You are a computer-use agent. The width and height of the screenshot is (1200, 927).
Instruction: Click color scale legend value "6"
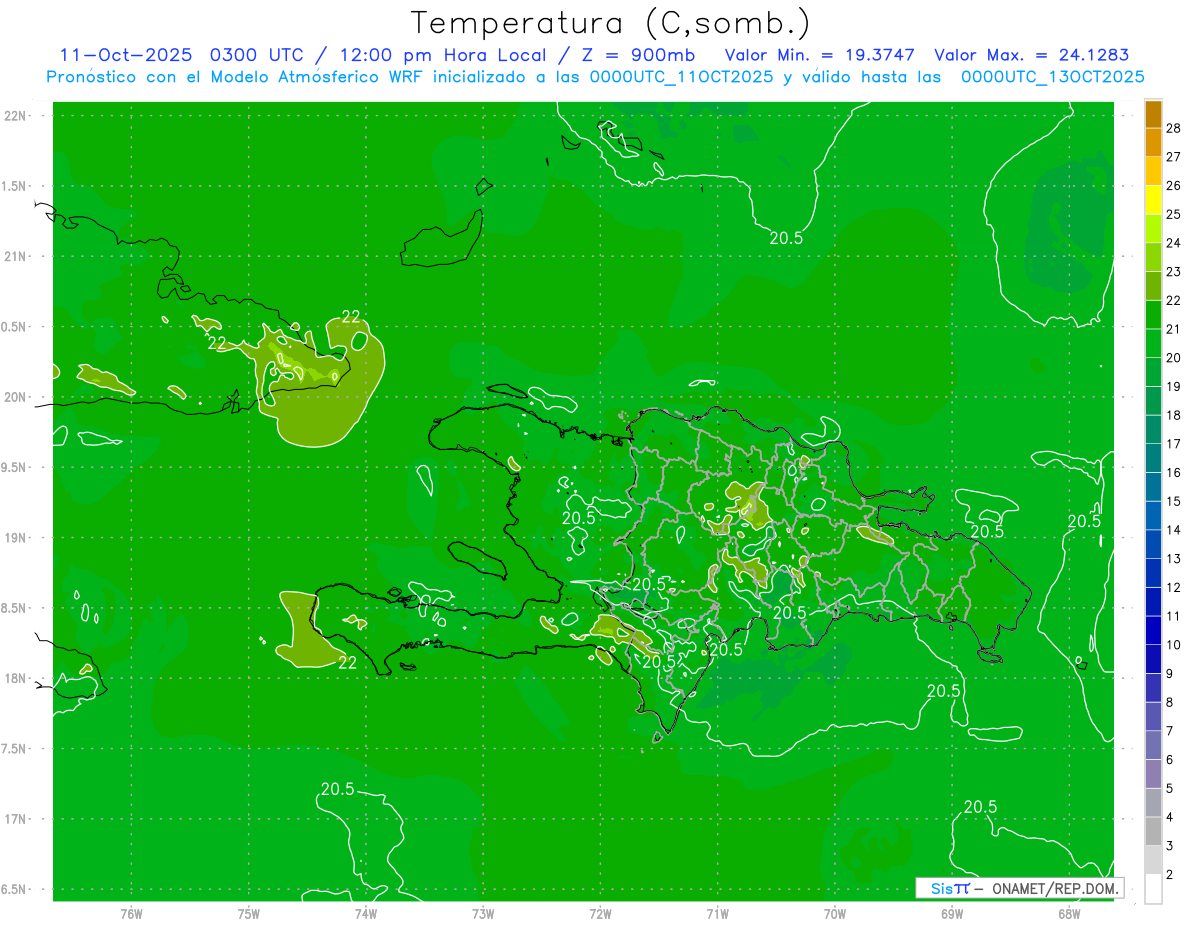[x=1170, y=759]
